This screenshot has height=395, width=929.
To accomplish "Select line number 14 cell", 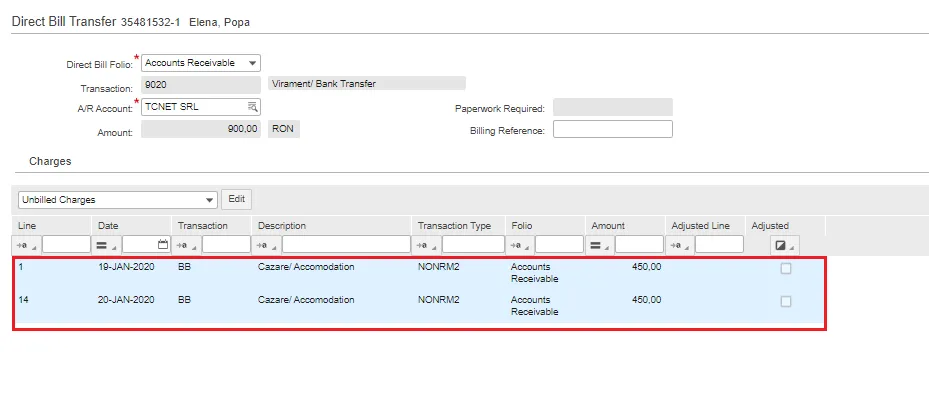I will click(x=23, y=300).
